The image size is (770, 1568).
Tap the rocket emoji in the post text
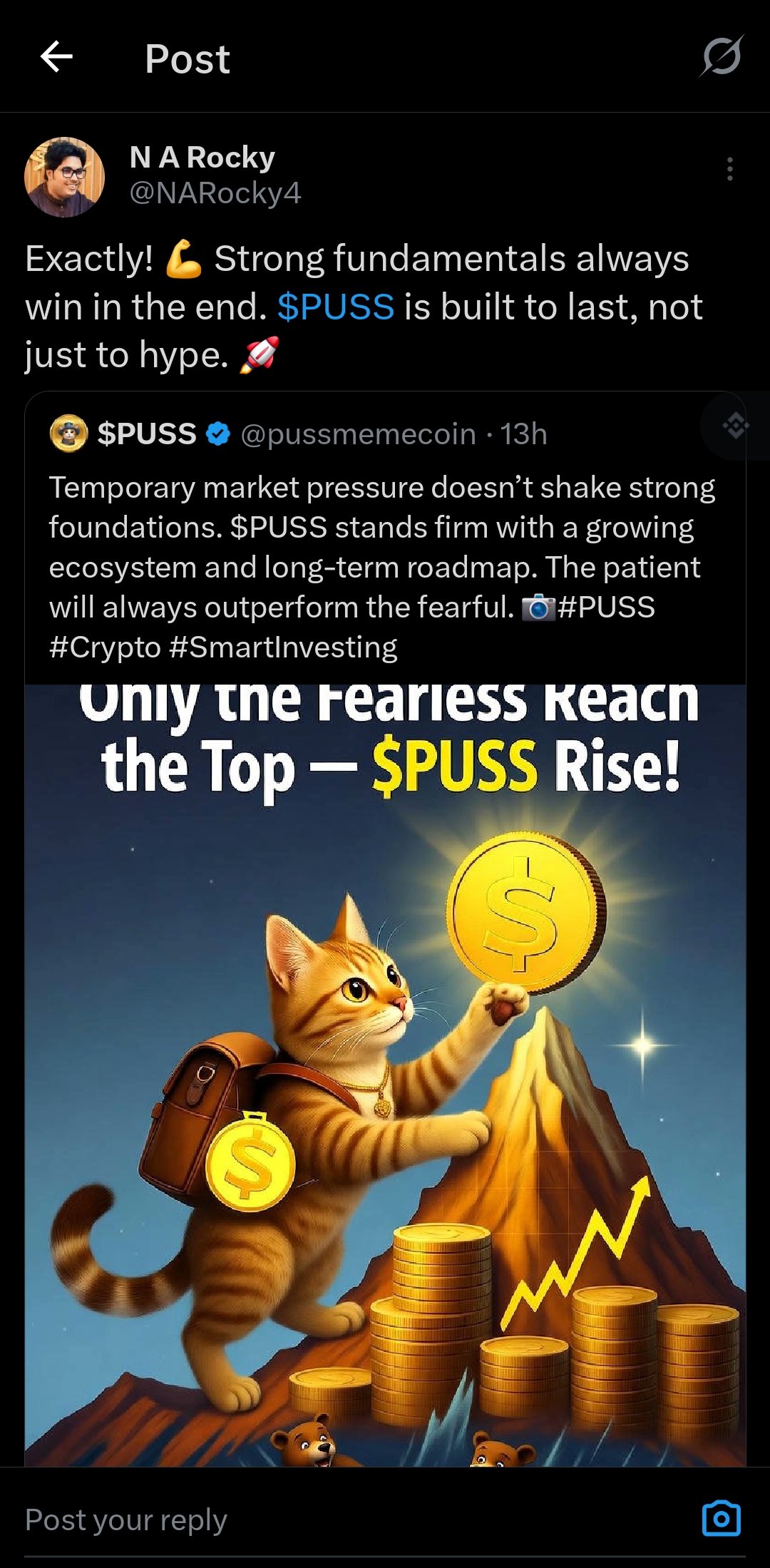259,355
